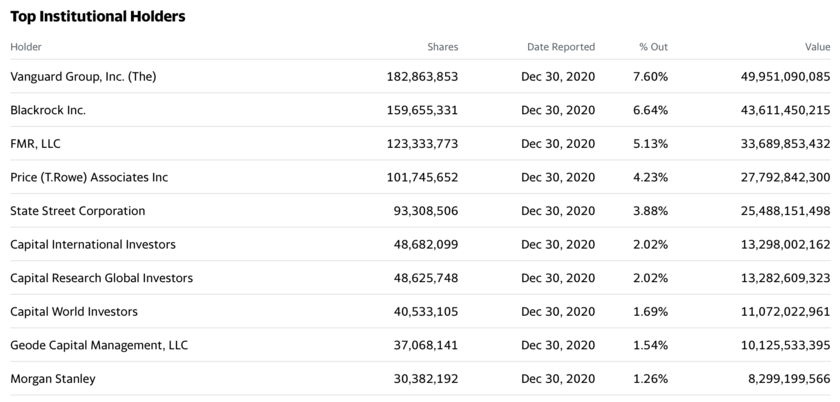Click Dec 30, 2020 in Price (T.Rowe) row
This screenshot has height=402, width=840.
pos(558,177)
